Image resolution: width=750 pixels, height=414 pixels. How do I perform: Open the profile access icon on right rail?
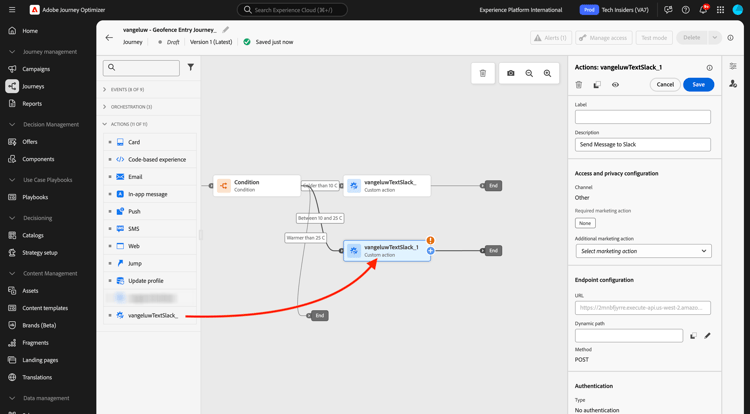[x=733, y=84]
